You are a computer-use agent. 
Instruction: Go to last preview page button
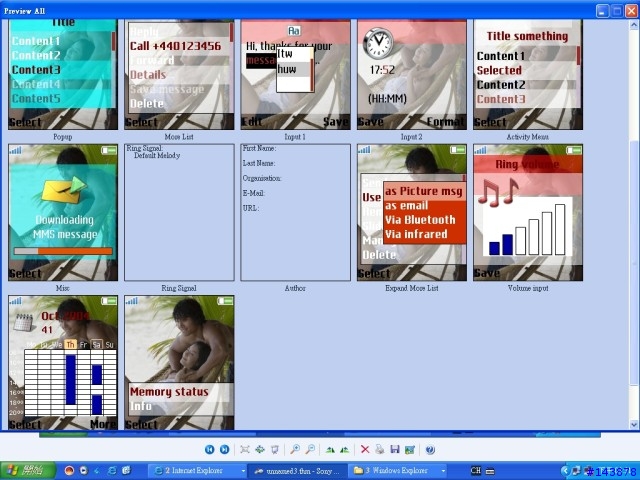point(224,449)
